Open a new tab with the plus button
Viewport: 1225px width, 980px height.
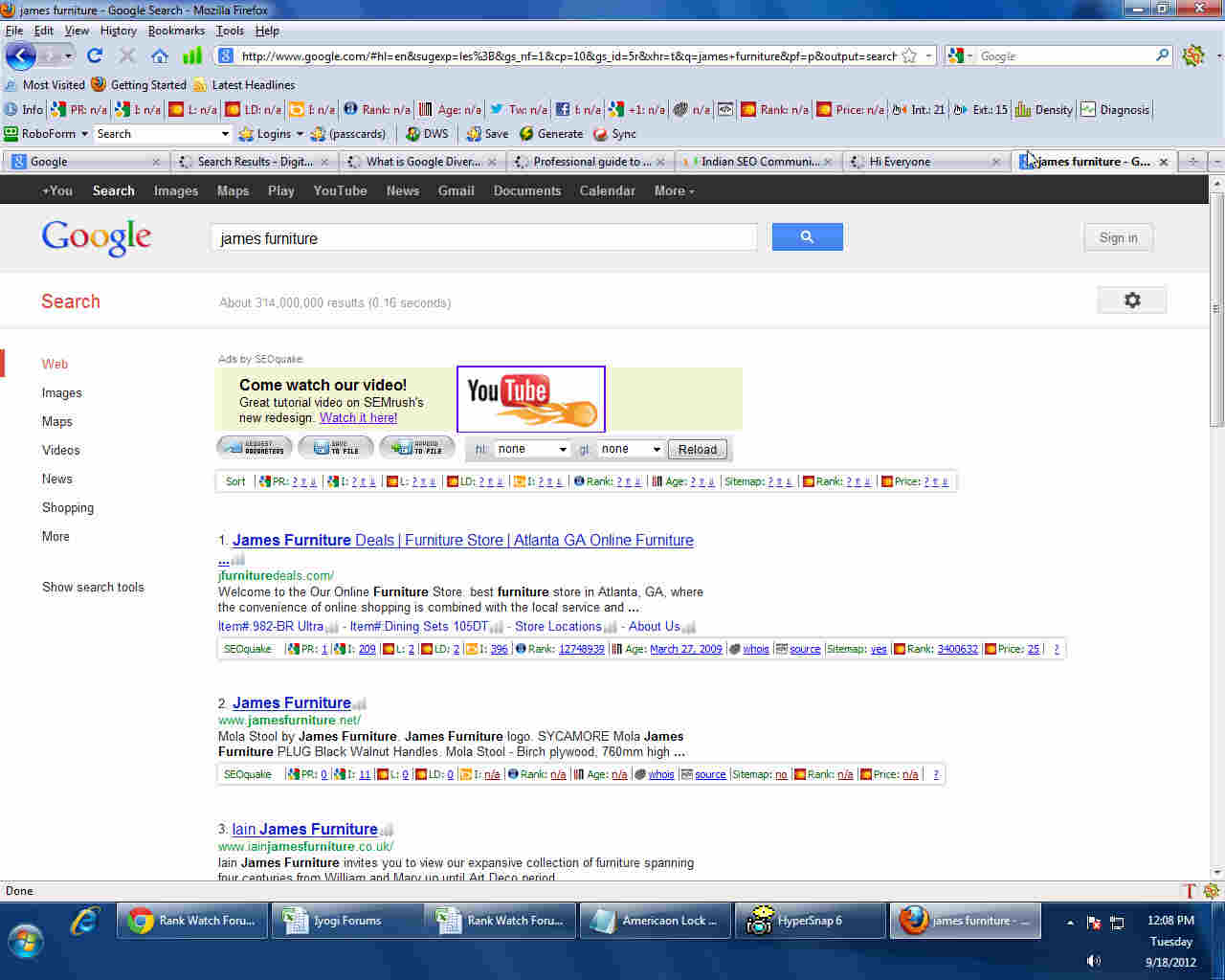coord(1193,162)
